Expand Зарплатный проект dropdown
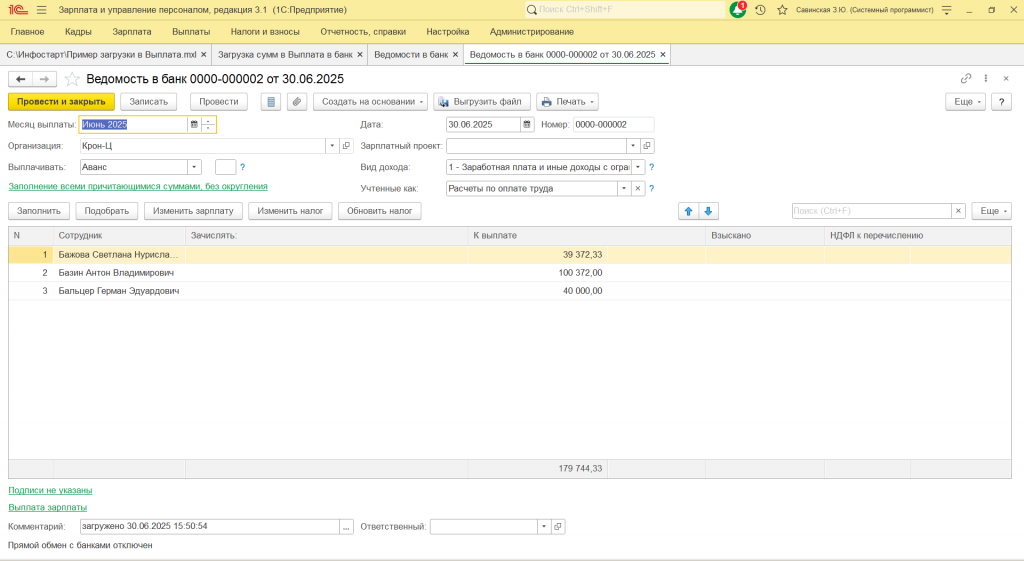The image size is (1024, 561). tap(633, 146)
